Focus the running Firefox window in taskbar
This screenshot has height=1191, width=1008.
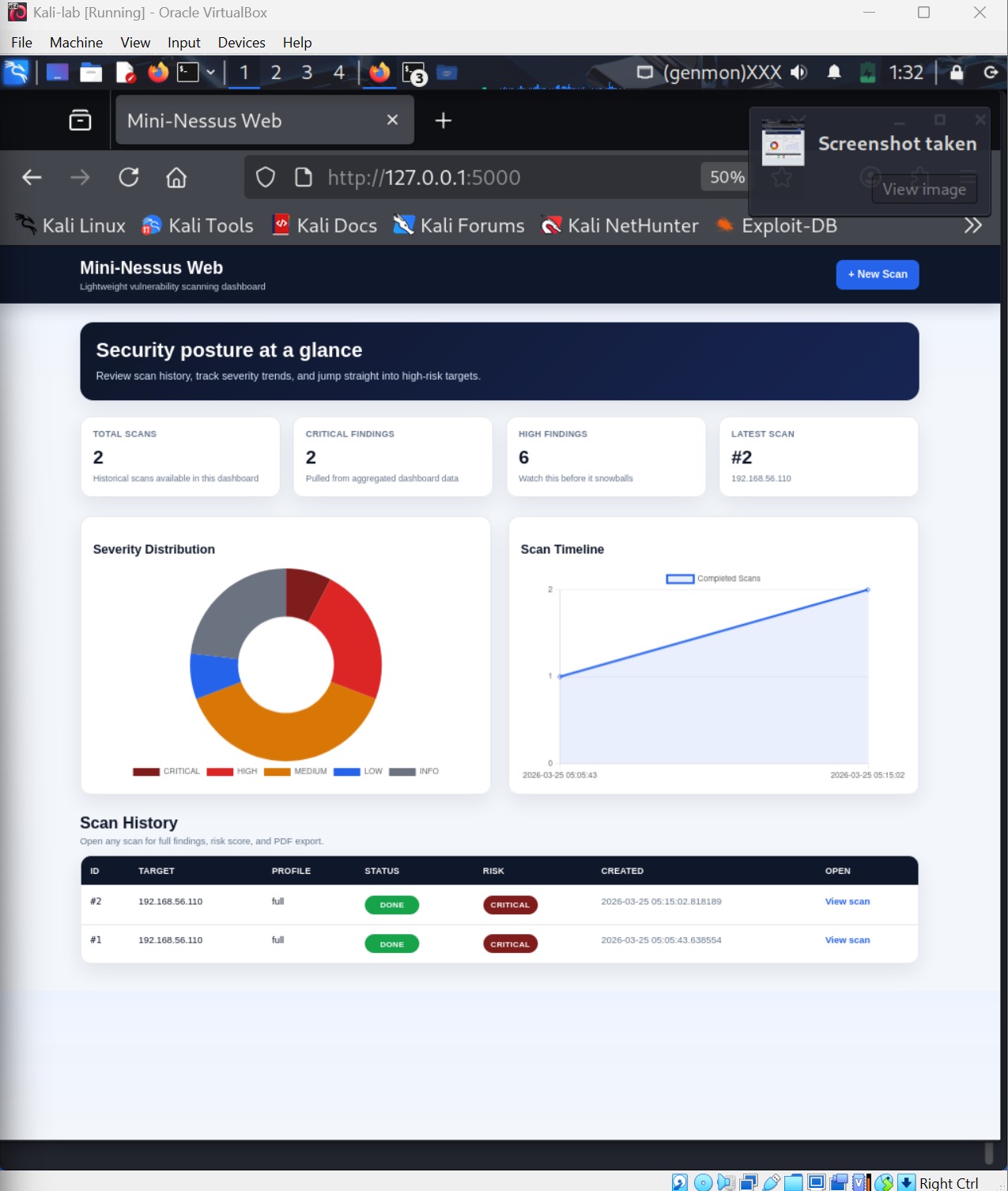tap(379, 73)
